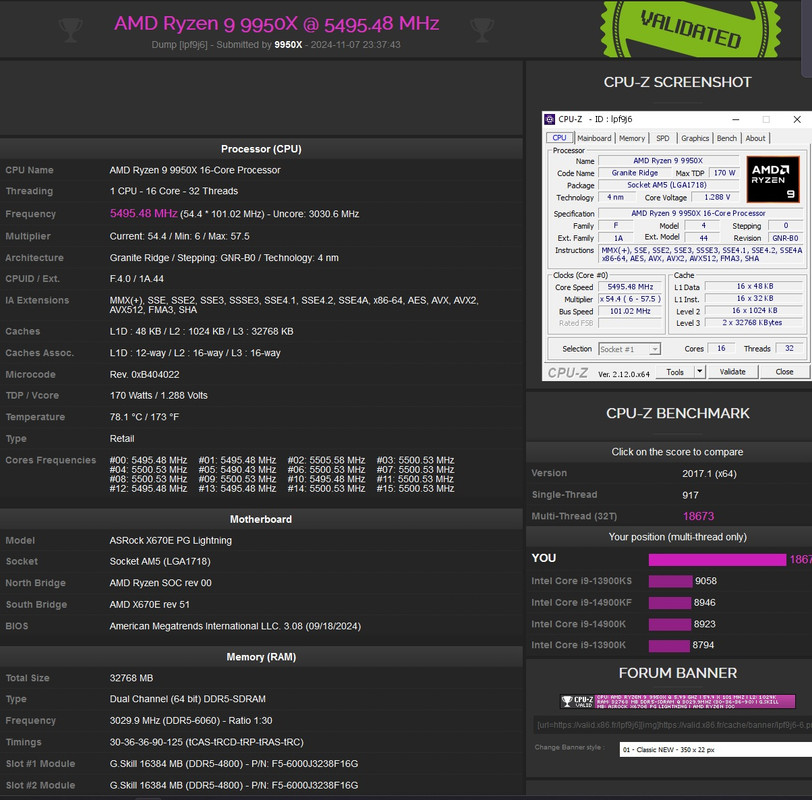This screenshot has height=800, width=812.
Task: Click the Core Voltage 1.288 V field
Action: click(x=717, y=197)
